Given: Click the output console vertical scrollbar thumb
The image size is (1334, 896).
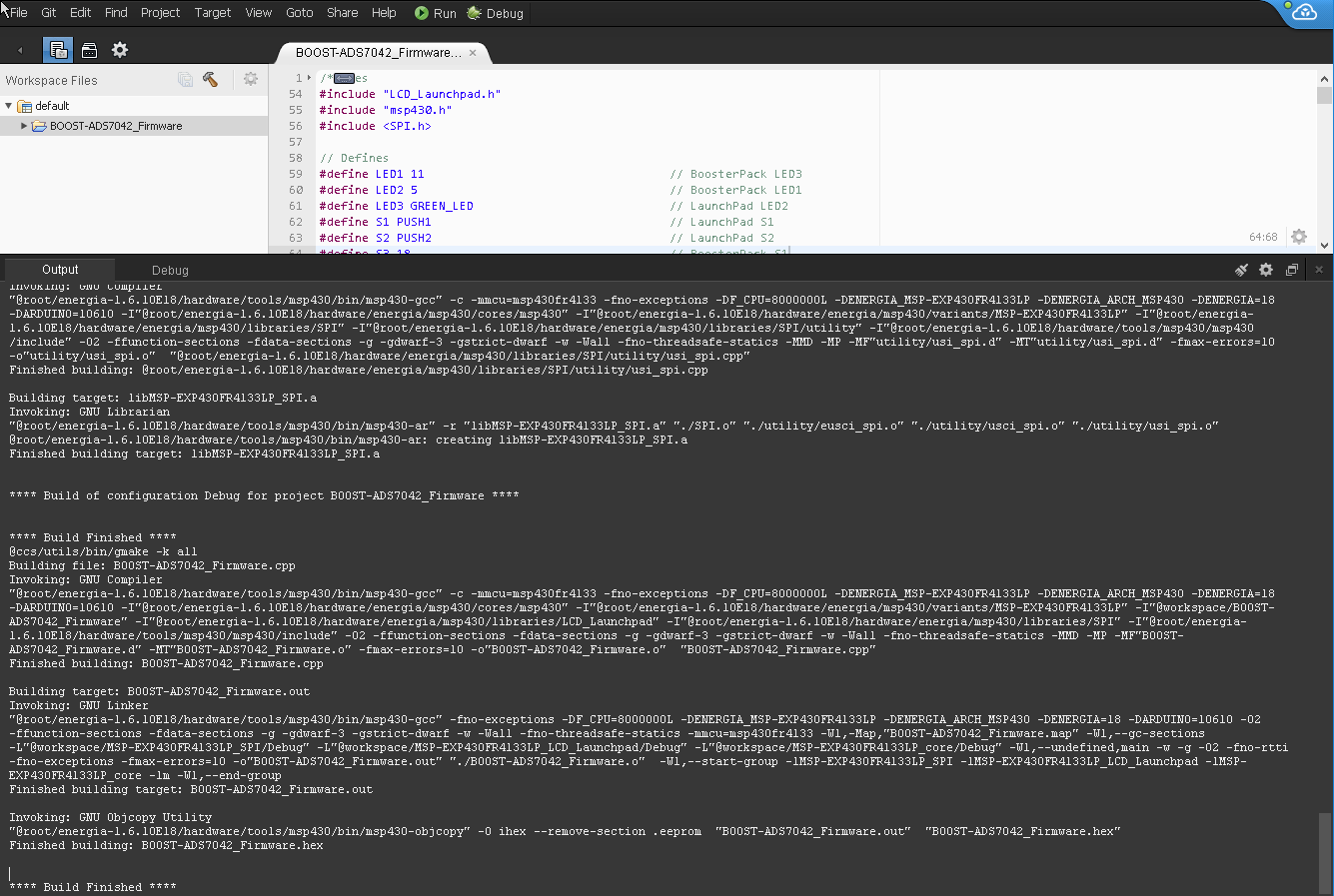Looking at the screenshot, I should (x=1325, y=852).
